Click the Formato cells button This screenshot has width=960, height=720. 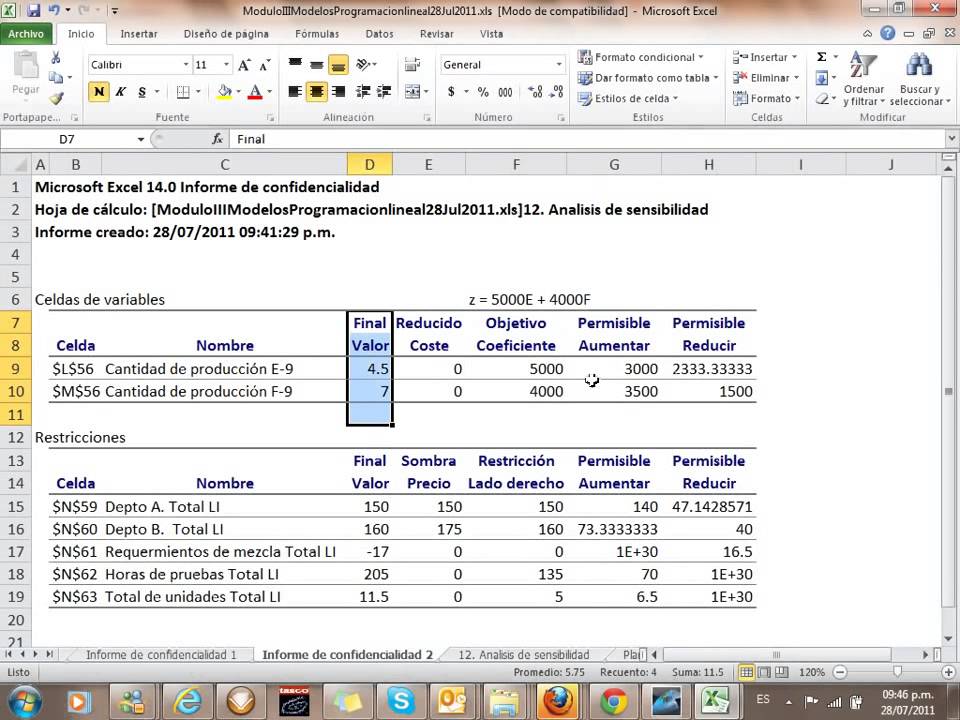click(767, 98)
